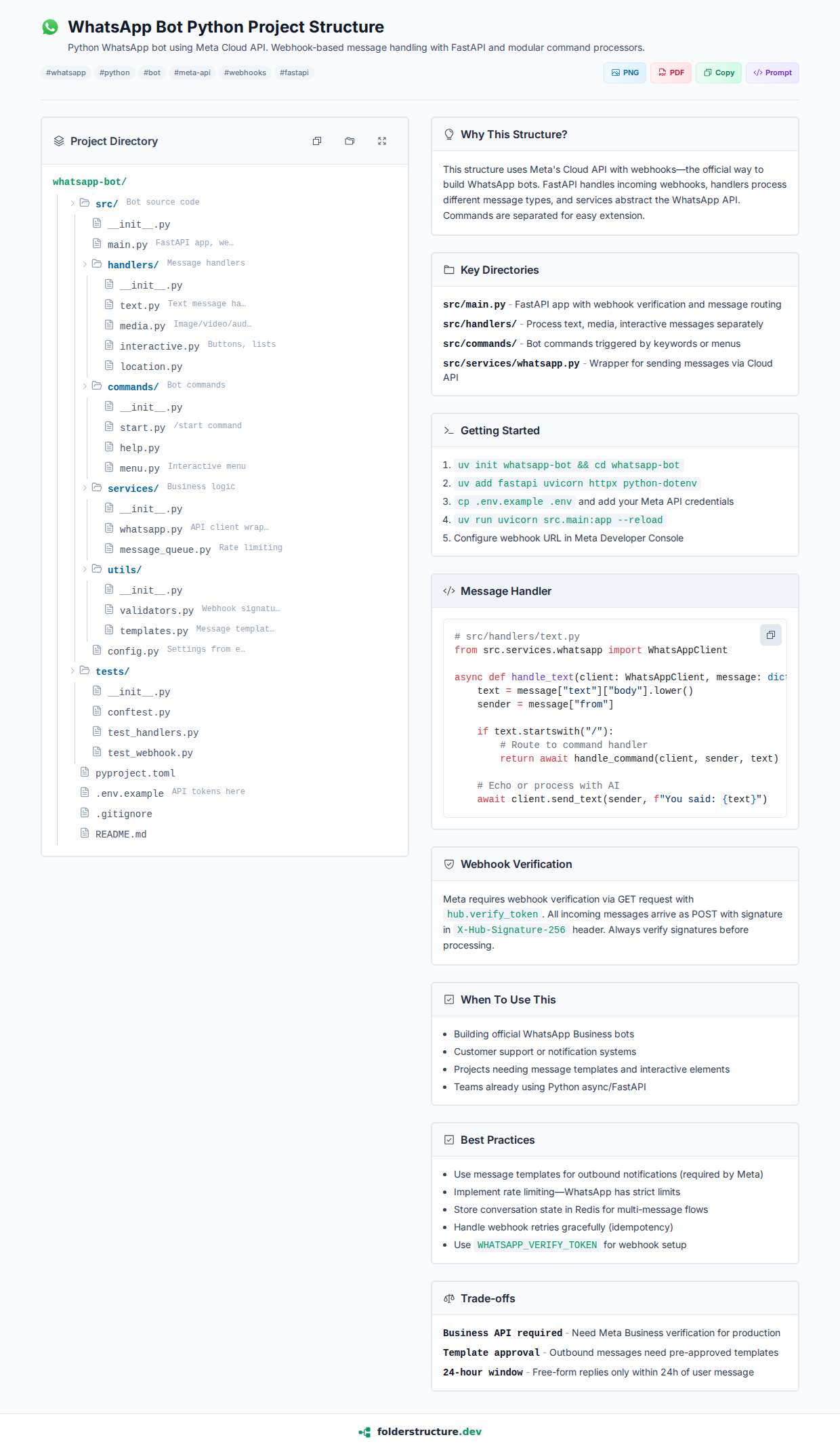Click the copy icon in Project Directory header
The height and width of the screenshot is (1450, 840).
point(317,141)
